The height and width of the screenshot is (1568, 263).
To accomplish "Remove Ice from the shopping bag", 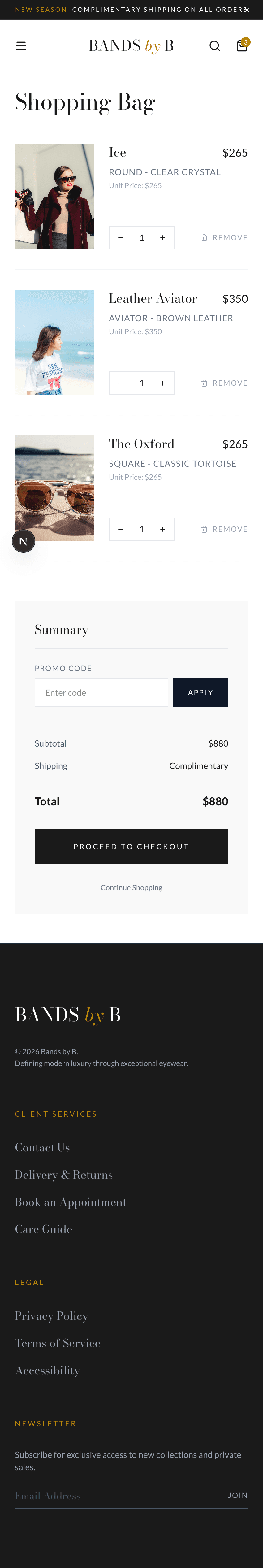I will 224,238.
